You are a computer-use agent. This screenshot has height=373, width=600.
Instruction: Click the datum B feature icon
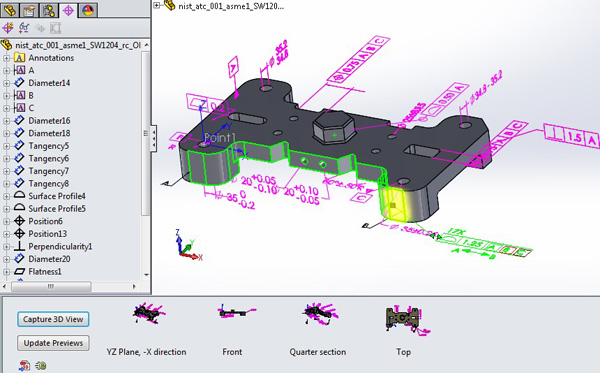pyautogui.click(x=20, y=95)
